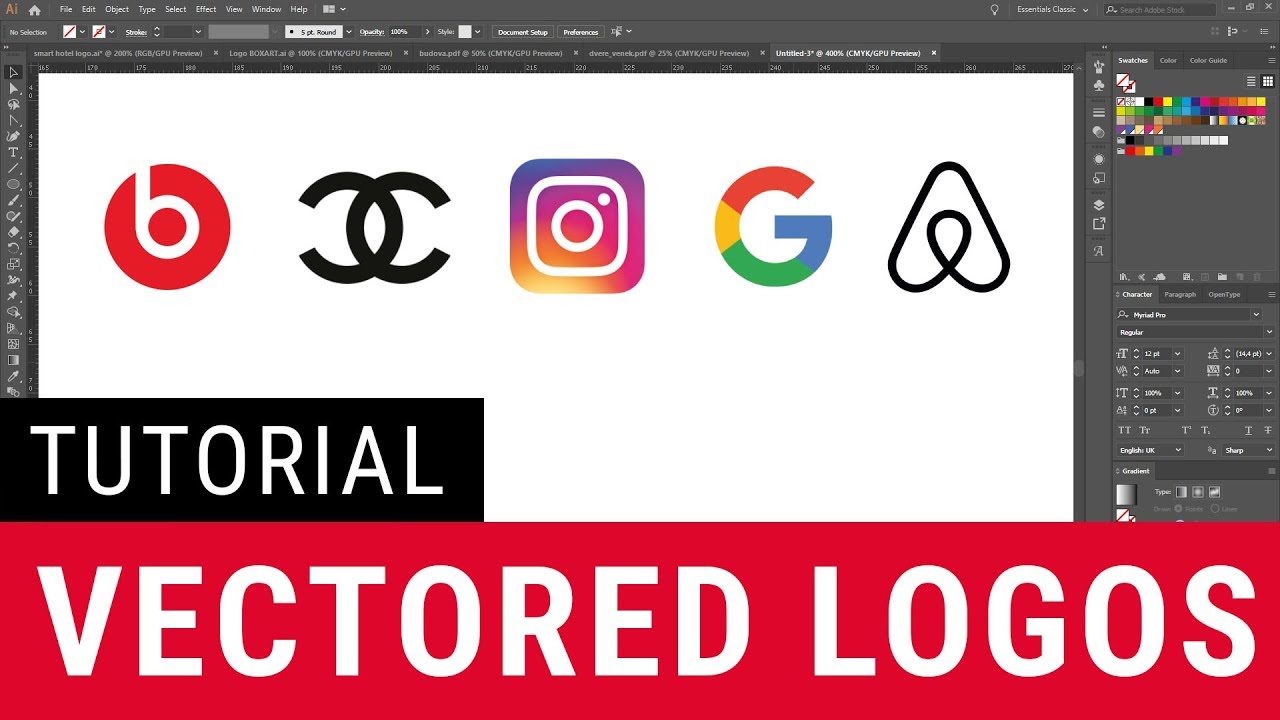Click the All Caps TT button
The width and height of the screenshot is (1280, 720).
(x=1124, y=430)
